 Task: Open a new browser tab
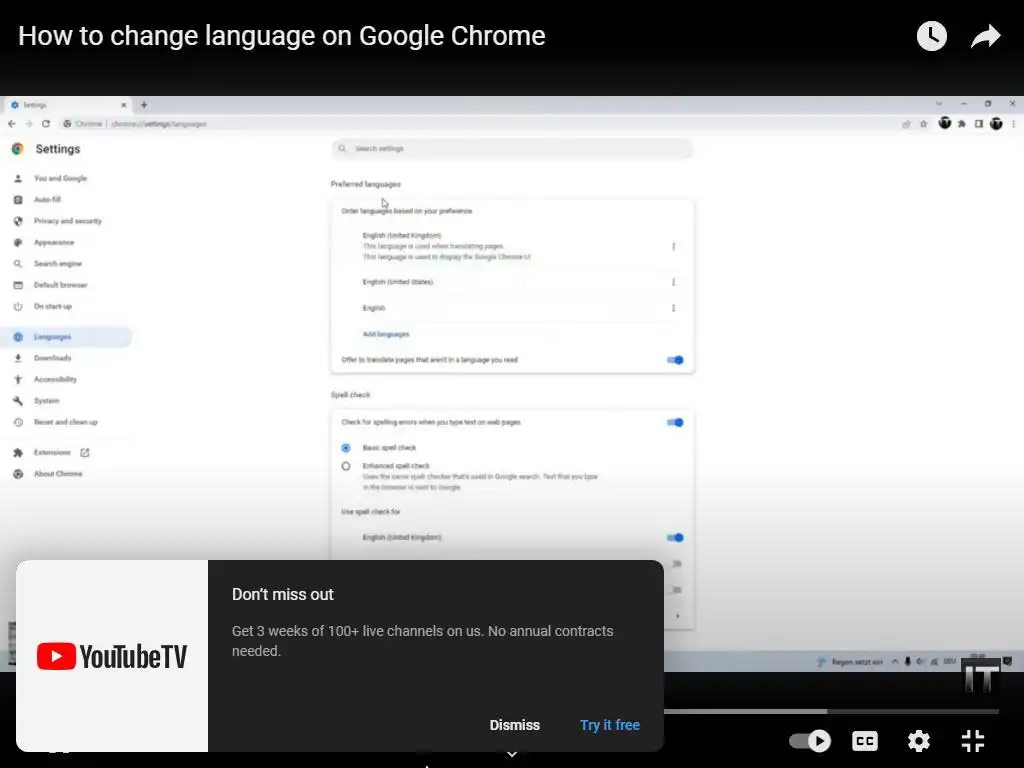pos(144,104)
